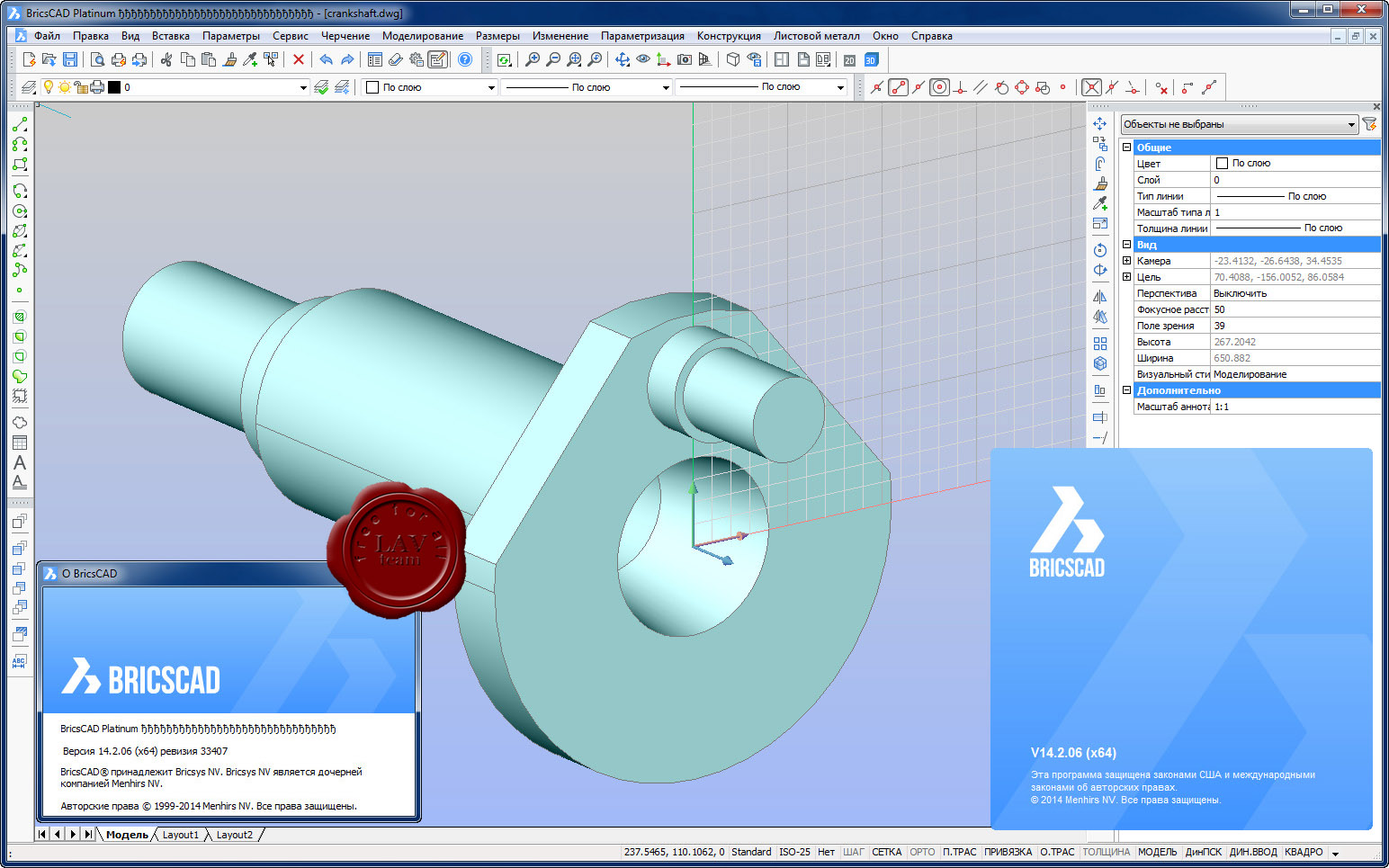
Task: Open Help via the blue question mark icon
Action: pos(464,59)
